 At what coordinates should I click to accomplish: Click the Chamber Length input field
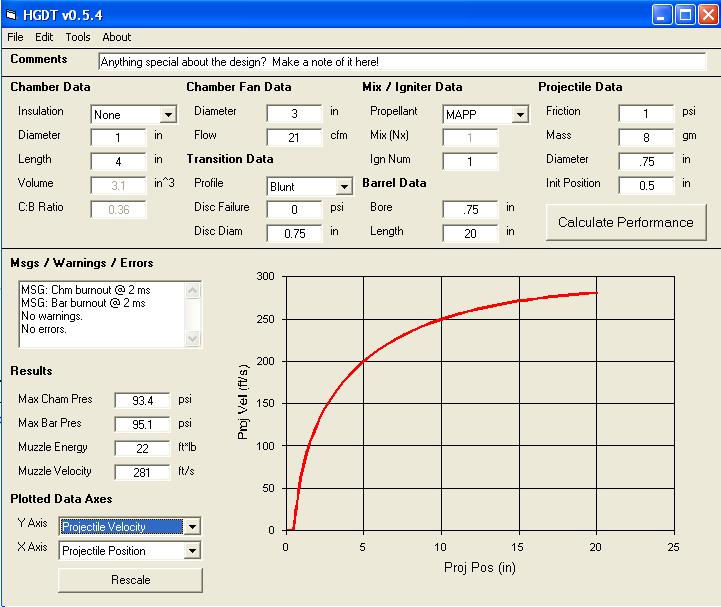(x=118, y=161)
